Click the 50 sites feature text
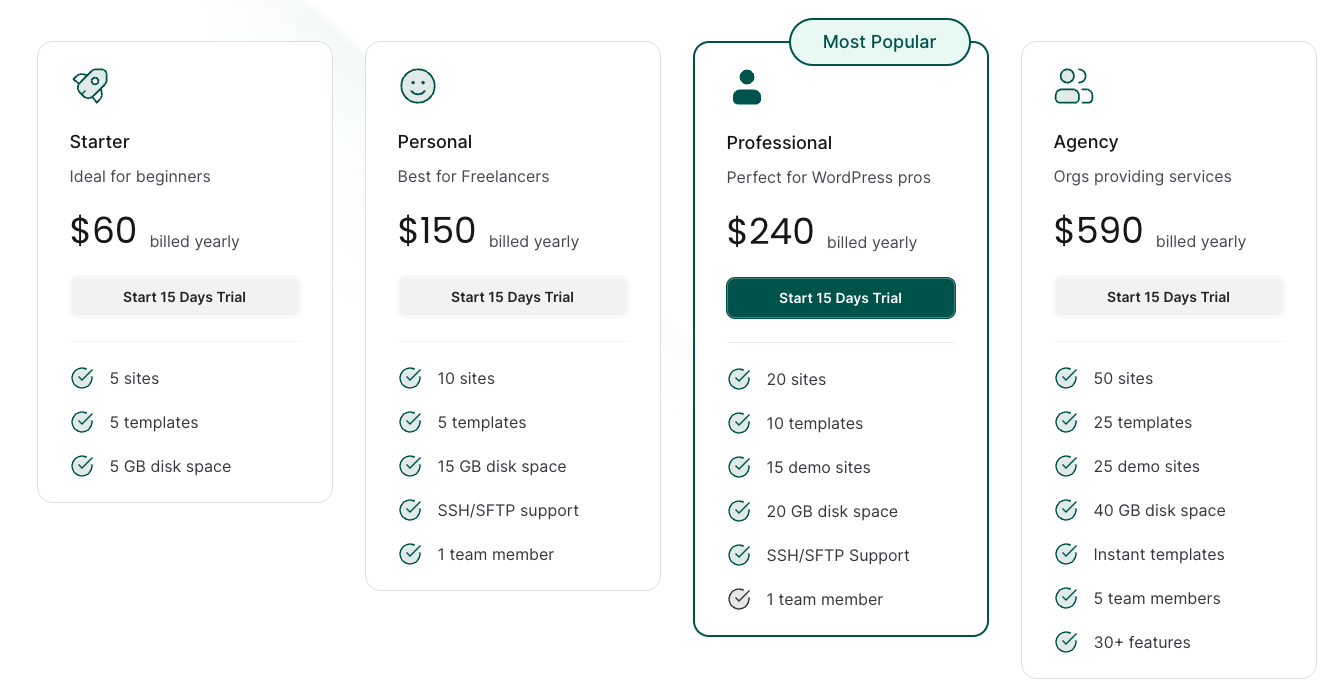 click(1123, 378)
